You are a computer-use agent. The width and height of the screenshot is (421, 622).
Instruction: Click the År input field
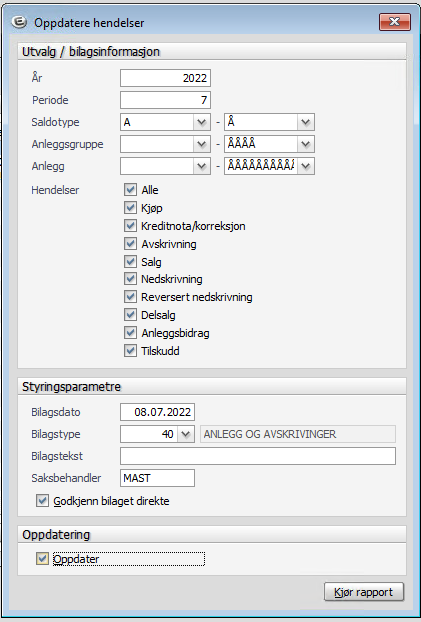click(165, 78)
